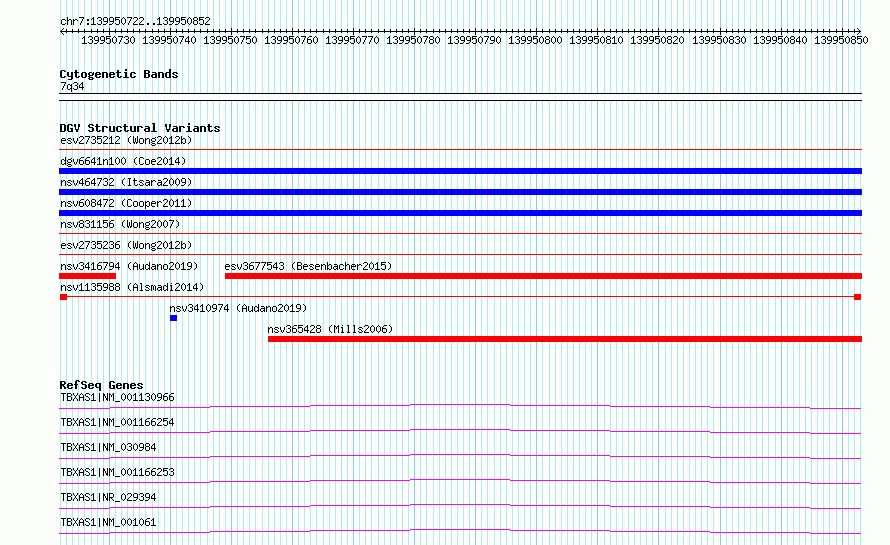Click the nsv3416794 (Audano2019) red bar
890x545 pixels.
point(87,276)
